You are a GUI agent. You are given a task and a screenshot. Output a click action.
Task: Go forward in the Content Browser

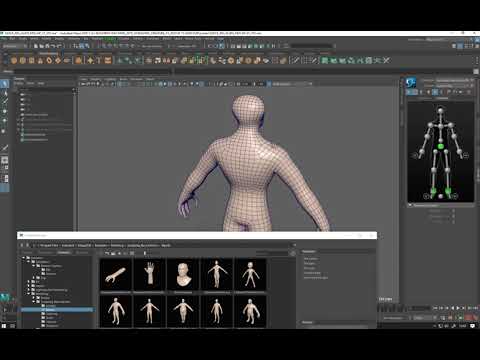28,245
